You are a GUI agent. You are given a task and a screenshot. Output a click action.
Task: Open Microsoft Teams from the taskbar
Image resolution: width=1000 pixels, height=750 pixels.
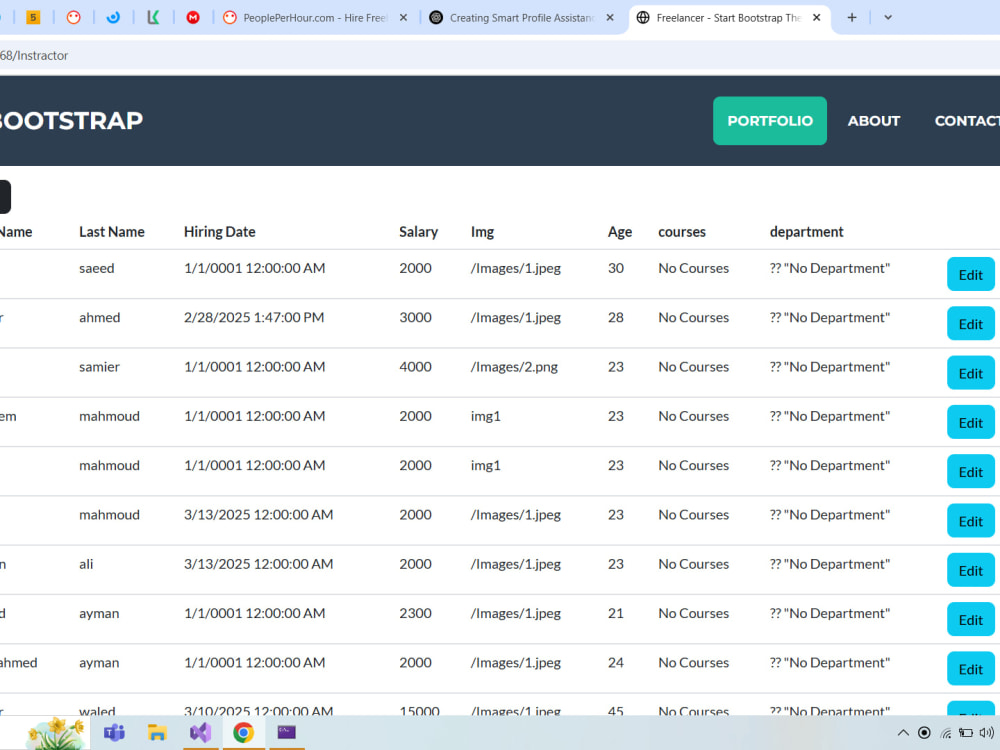[x=114, y=733]
